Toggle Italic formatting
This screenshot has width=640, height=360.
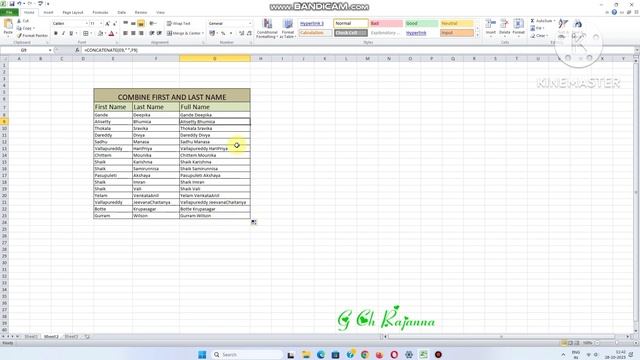[63, 33]
